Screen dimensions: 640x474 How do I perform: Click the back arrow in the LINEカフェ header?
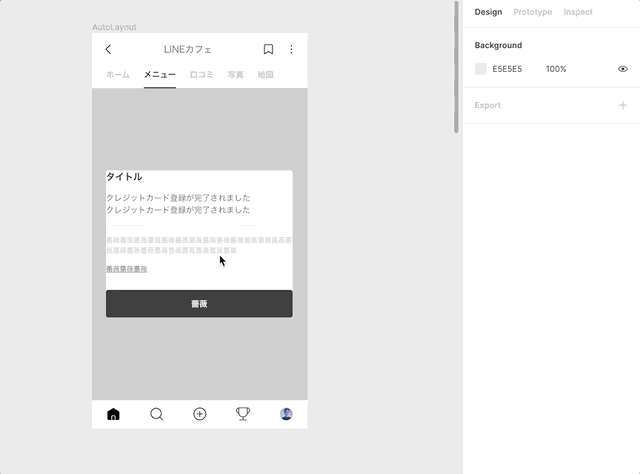(x=108, y=49)
